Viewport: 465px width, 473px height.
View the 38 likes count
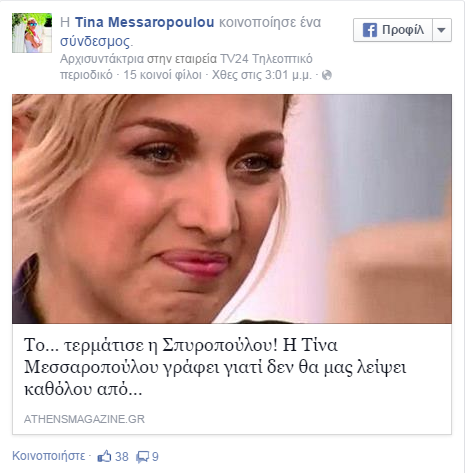coord(122,457)
